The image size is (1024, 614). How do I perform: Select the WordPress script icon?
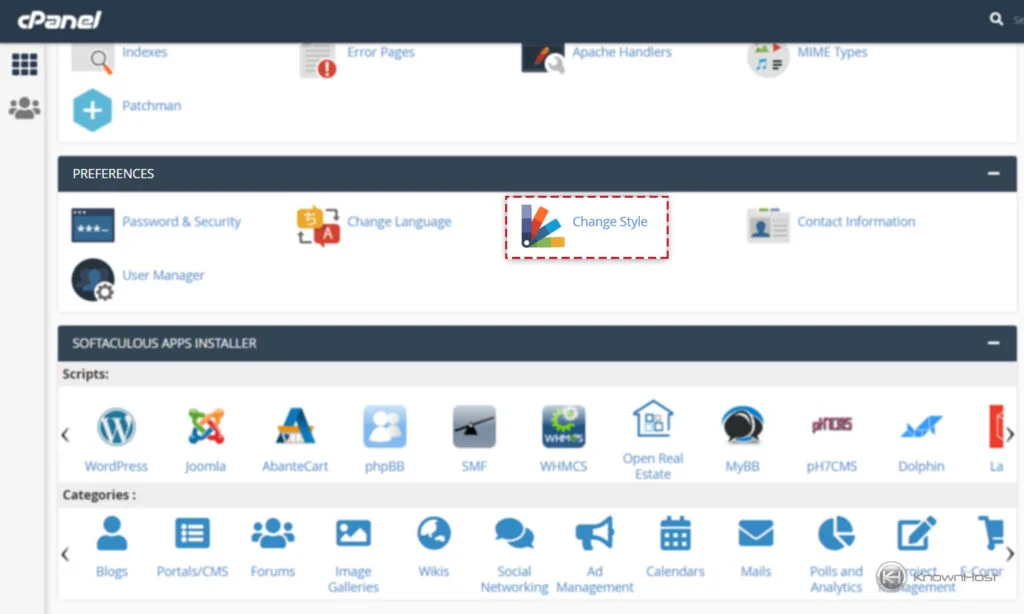click(116, 427)
